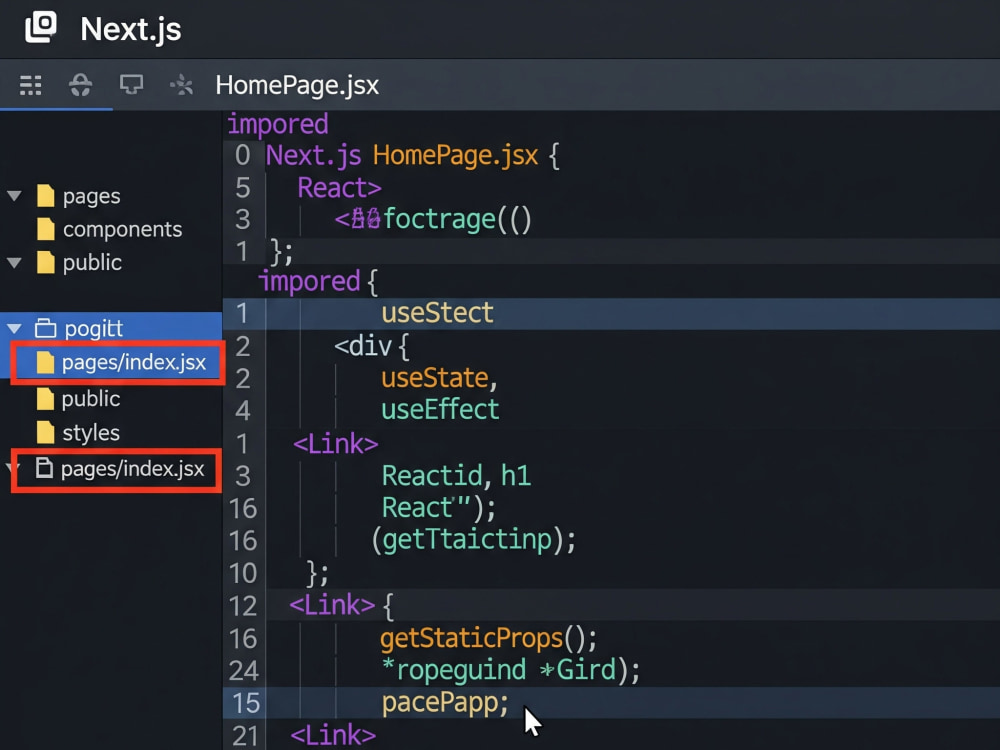The image size is (1000, 750).
Task: Click the styles folder icon
Action: point(45,432)
